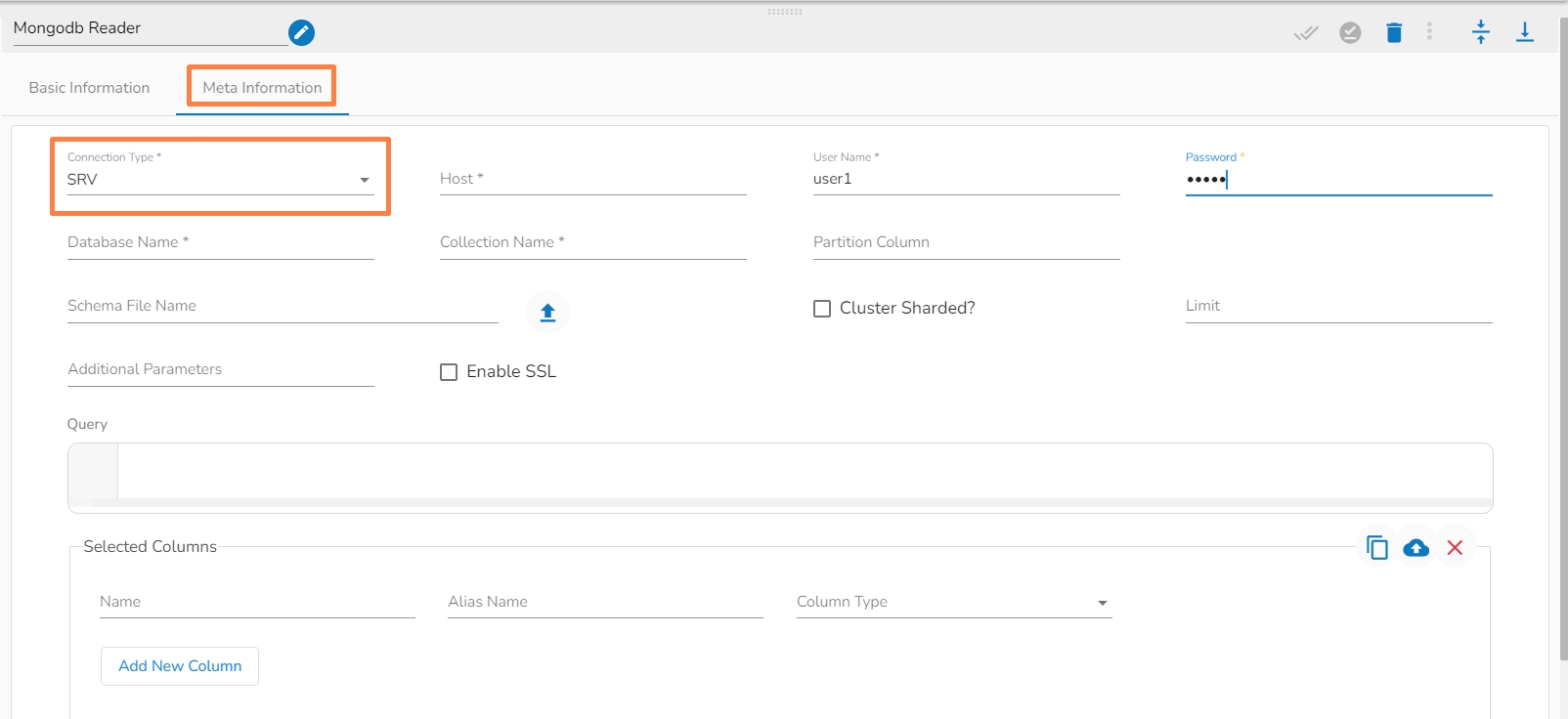This screenshot has height=719, width=1568.
Task: Click the cloud upload icon for columns
Action: click(1416, 548)
